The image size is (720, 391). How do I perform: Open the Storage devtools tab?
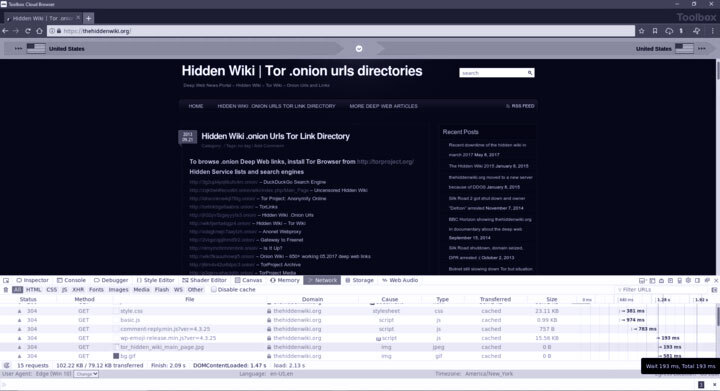[x=360, y=280]
